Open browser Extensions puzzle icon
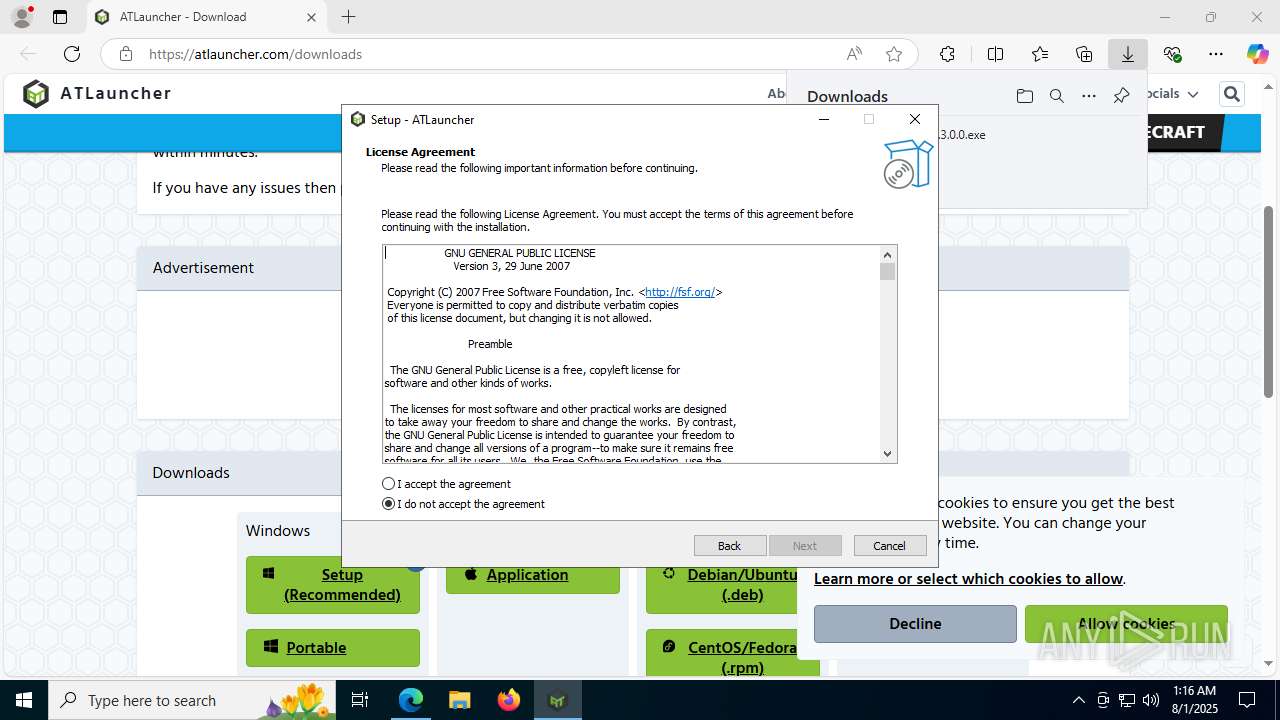Screen dimensions: 1280x720 947,54
